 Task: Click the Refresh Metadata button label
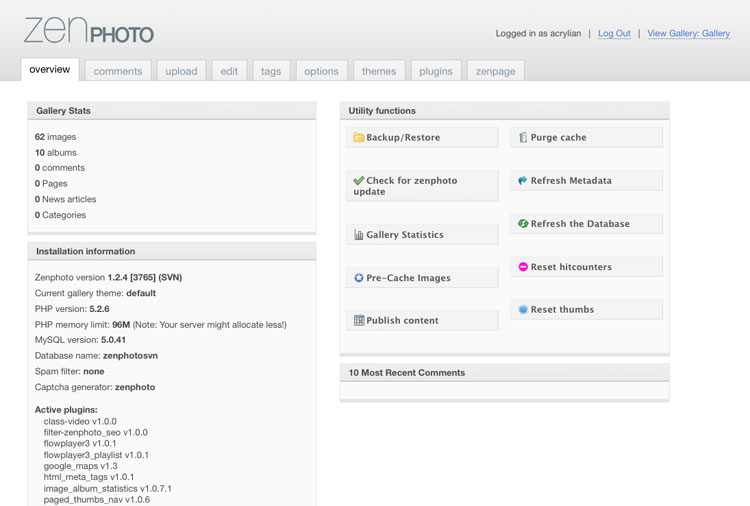coord(571,180)
